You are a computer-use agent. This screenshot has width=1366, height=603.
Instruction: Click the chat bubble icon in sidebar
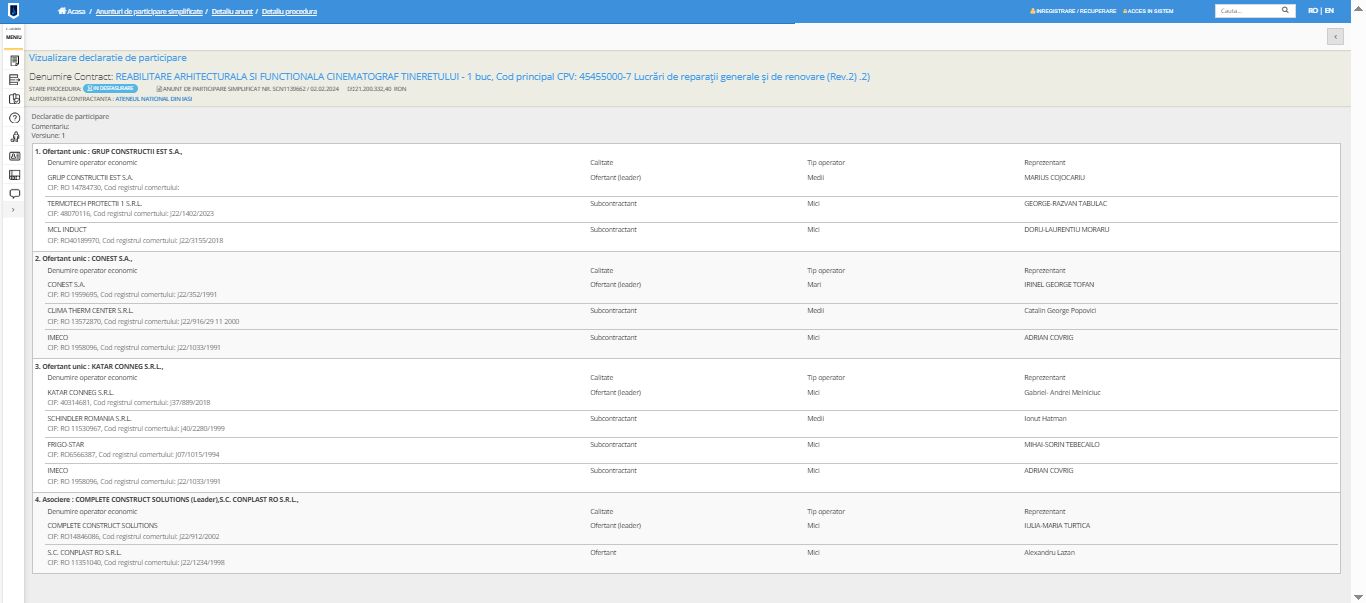pyautogui.click(x=14, y=193)
